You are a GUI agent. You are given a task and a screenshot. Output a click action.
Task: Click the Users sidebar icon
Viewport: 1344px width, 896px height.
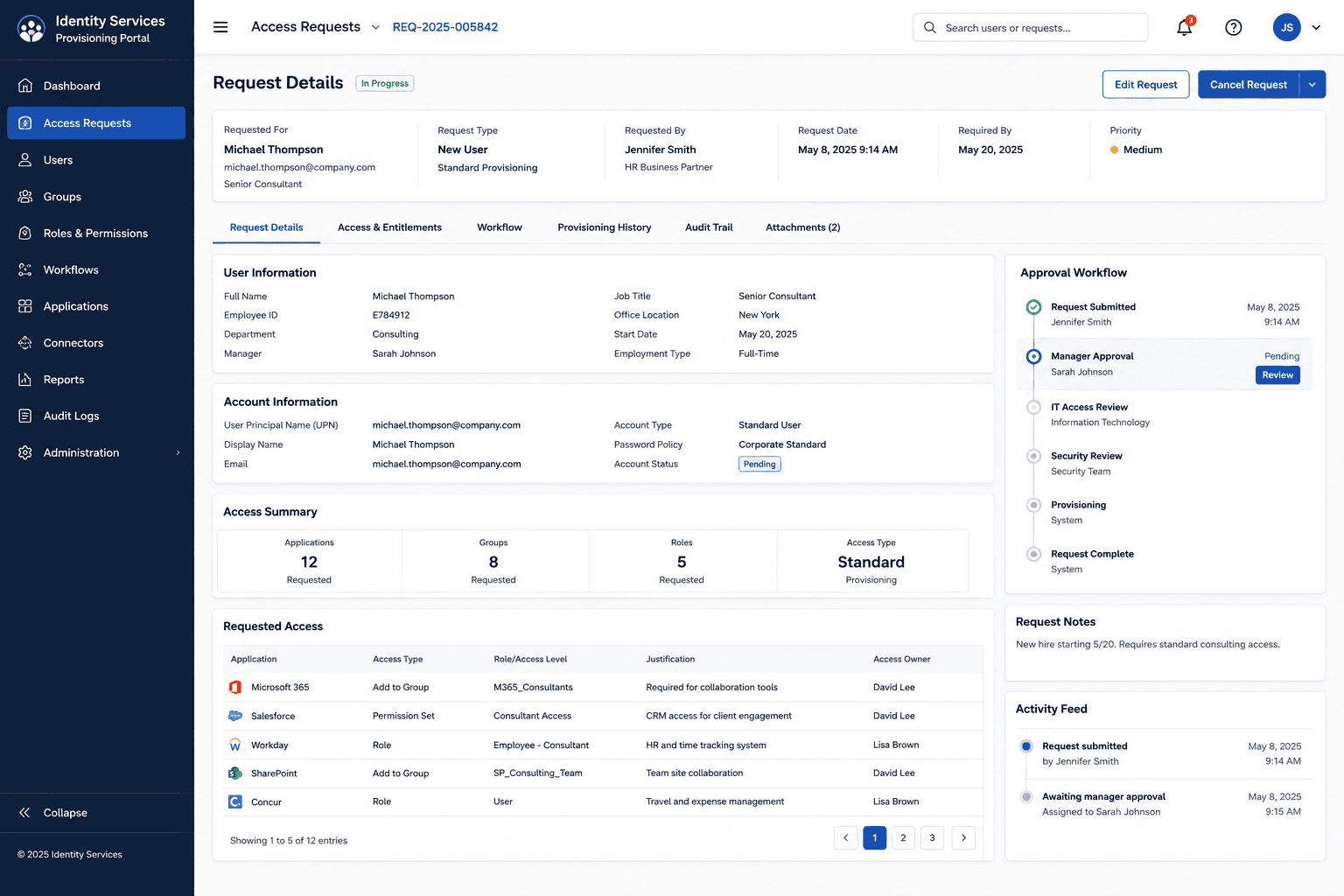coord(25,160)
